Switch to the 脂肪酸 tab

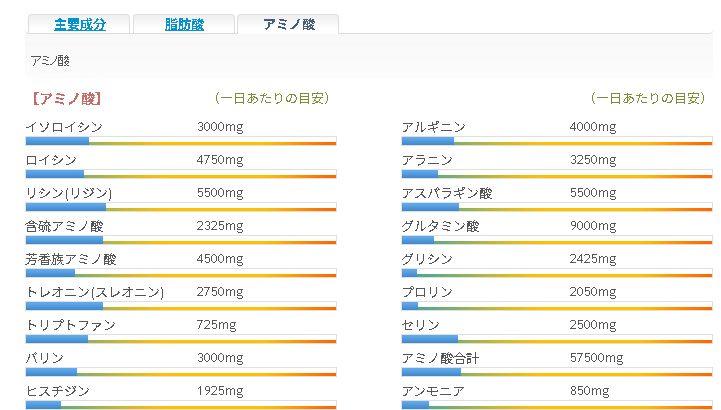tap(184, 24)
